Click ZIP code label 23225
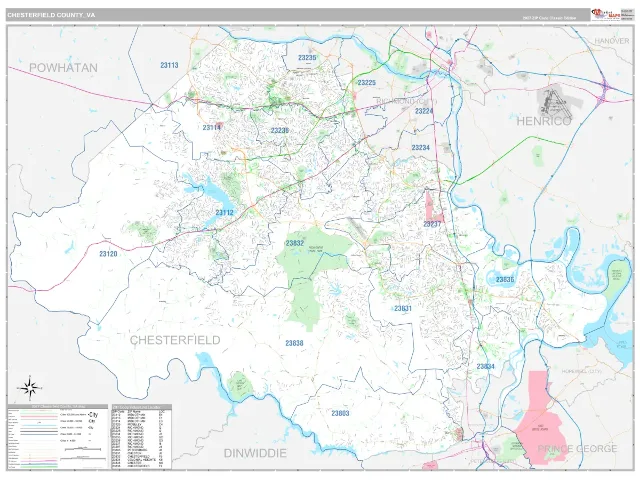This screenshot has width=640, height=480. coord(367,82)
